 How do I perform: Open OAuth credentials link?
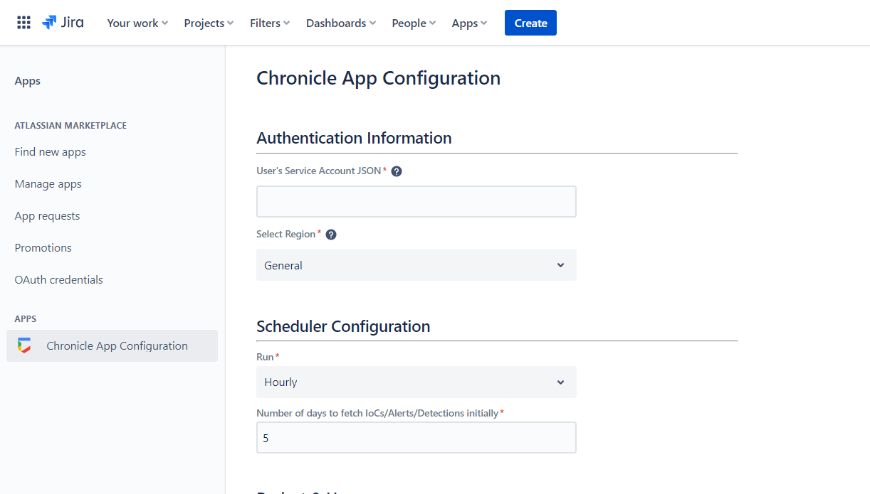click(58, 280)
